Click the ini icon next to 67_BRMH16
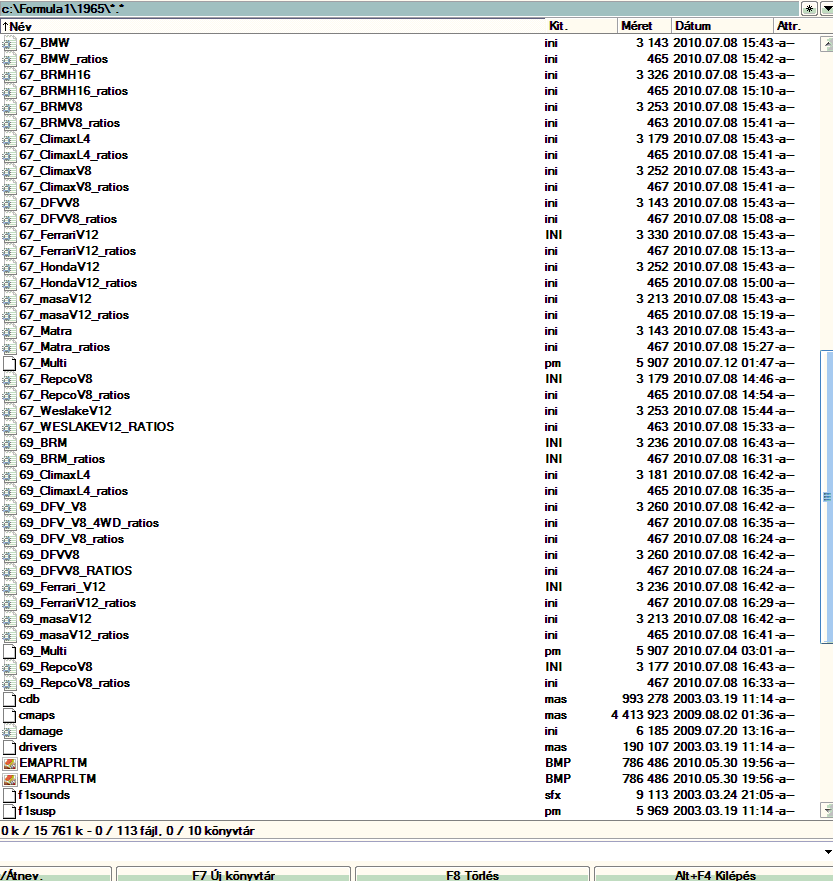834x883 pixels. tap(9, 75)
